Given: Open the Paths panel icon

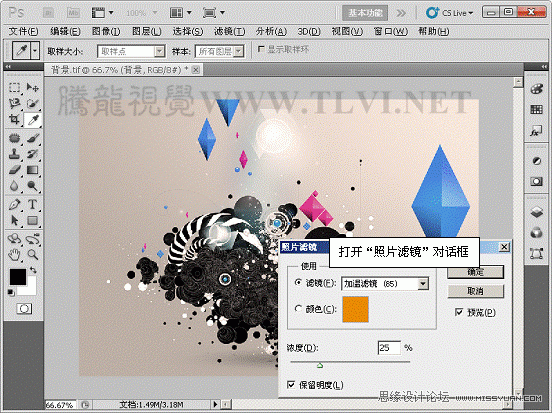Looking at the screenshot, I should (536, 254).
